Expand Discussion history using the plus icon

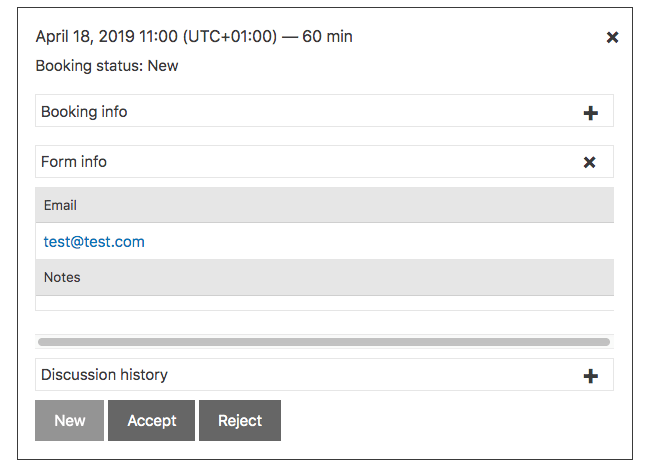point(590,376)
